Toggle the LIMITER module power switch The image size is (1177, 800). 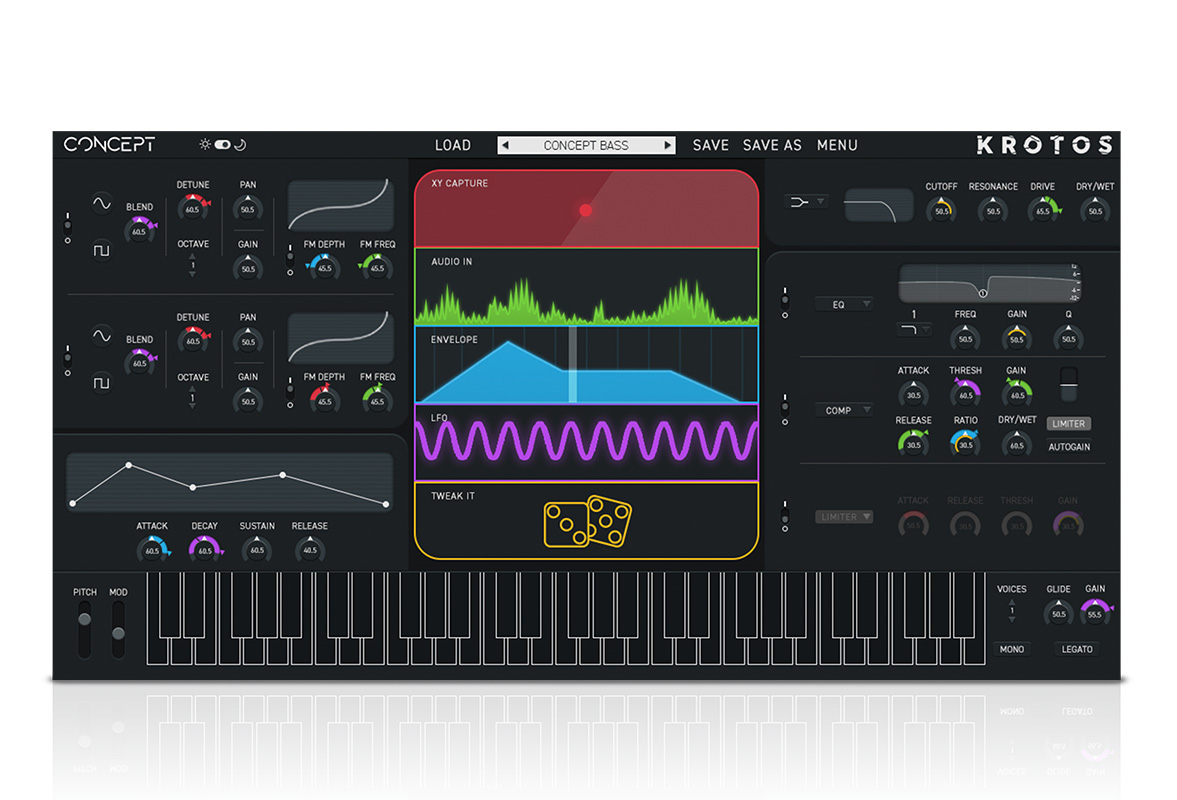(785, 516)
